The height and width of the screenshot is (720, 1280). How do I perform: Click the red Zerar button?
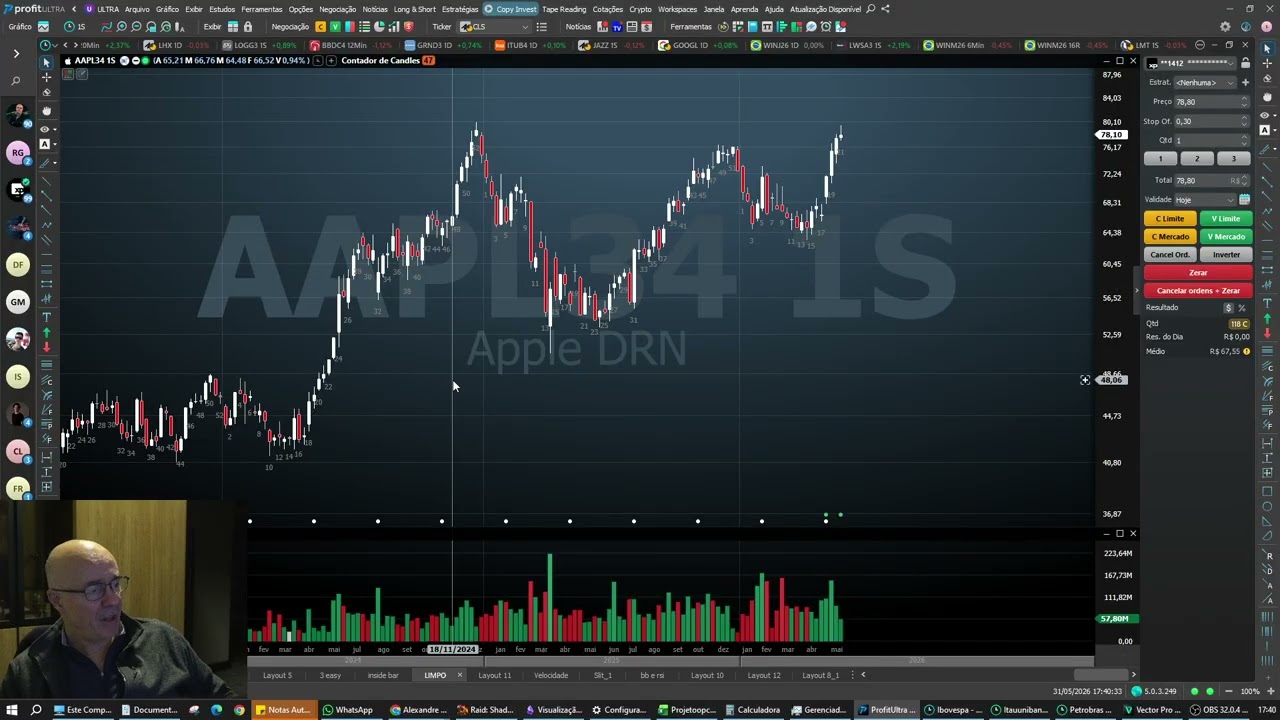click(x=1198, y=273)
